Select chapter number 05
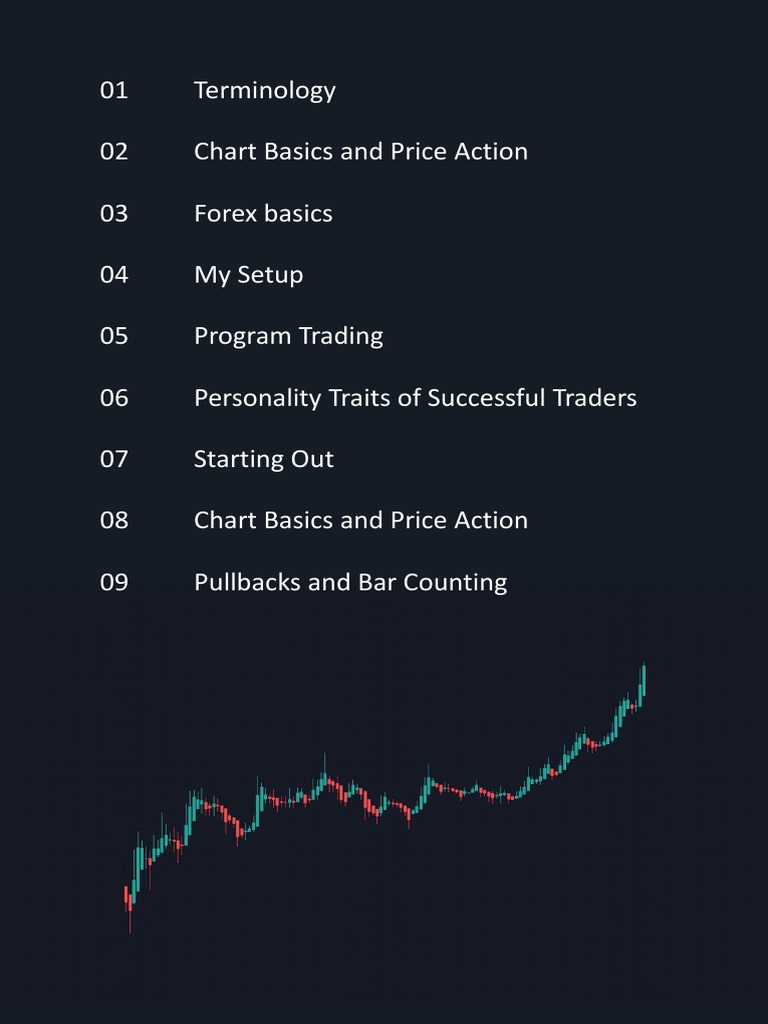The image size is (768, 1024). point(114,336)
